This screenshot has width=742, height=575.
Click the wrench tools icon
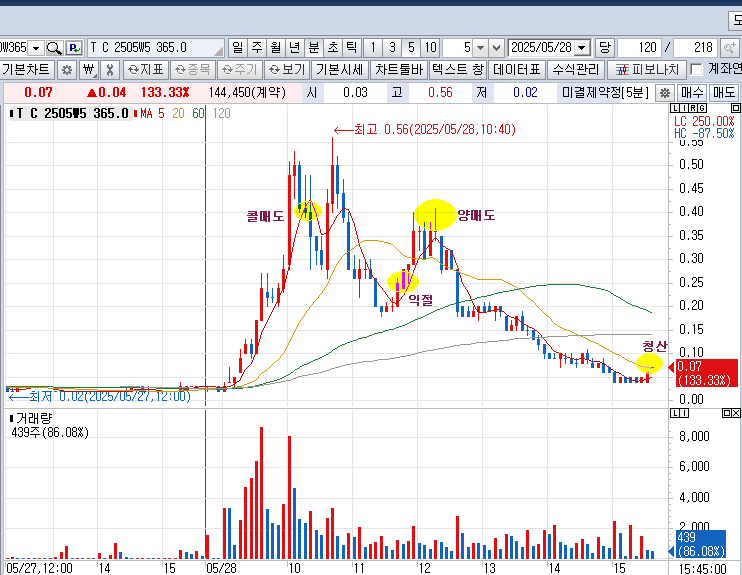(109, 70)
